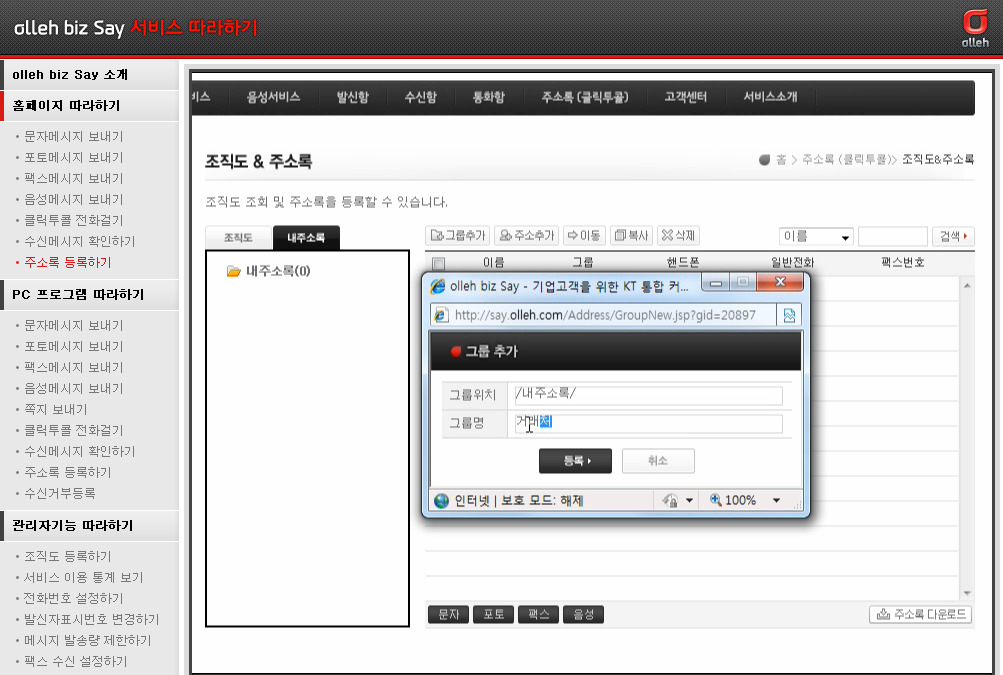Select the 내주소록 tab
The image size is (1003, 675).
(306, 237)
